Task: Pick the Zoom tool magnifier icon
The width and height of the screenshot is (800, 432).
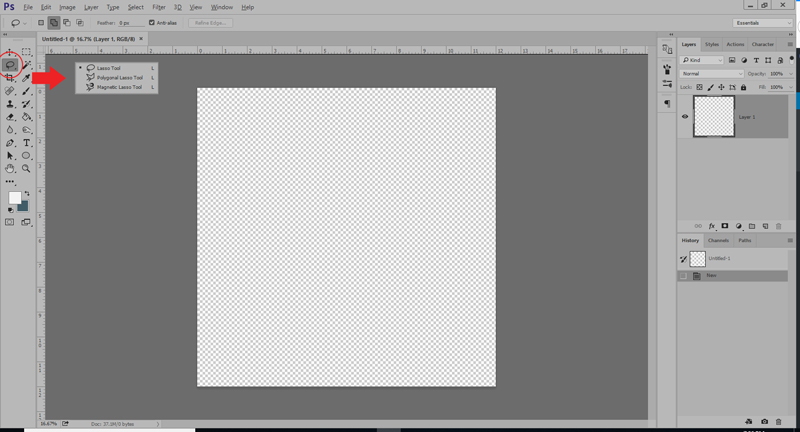Action: (26, 168)
